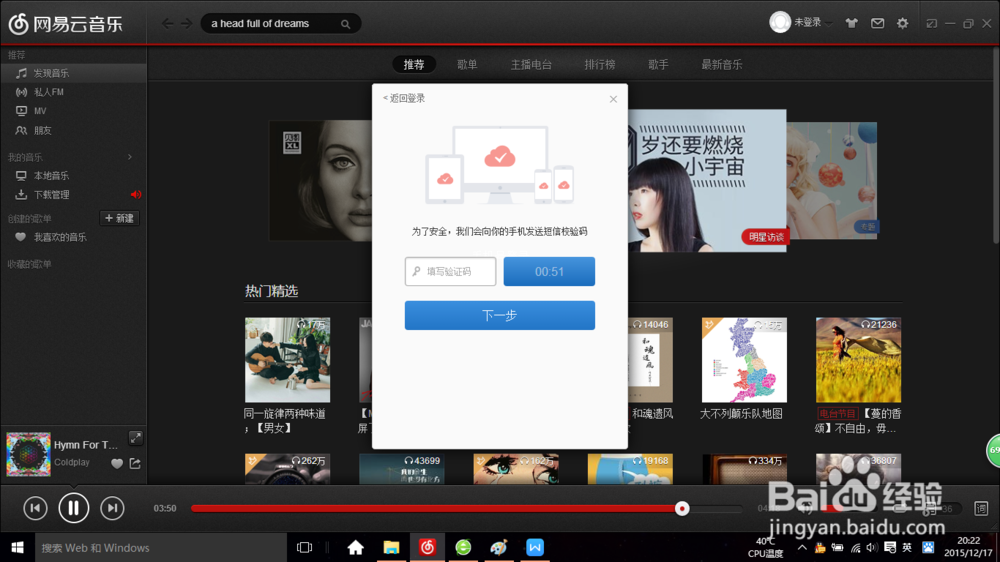Open the Adele banner image
1000x562 pixels.
click(321, 181)
